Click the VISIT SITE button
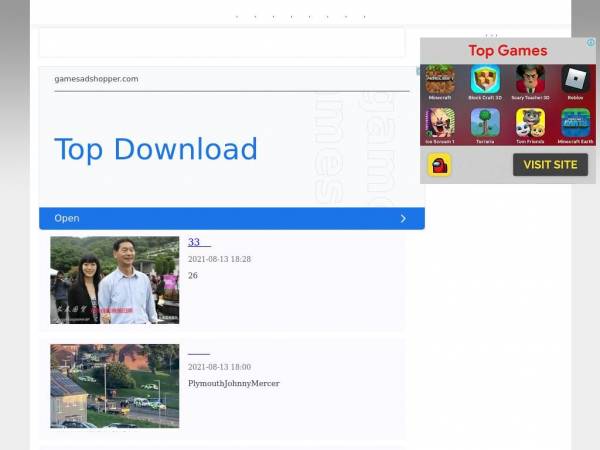 tap(550, 165)
